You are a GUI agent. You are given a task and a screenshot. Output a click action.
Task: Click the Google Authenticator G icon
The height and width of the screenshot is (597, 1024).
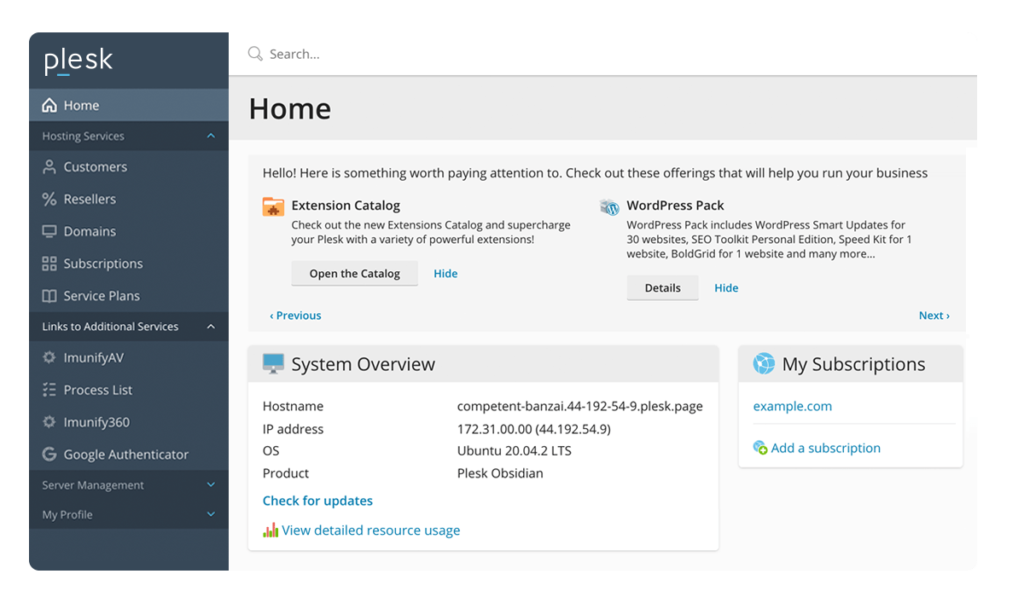coord(49,454)
